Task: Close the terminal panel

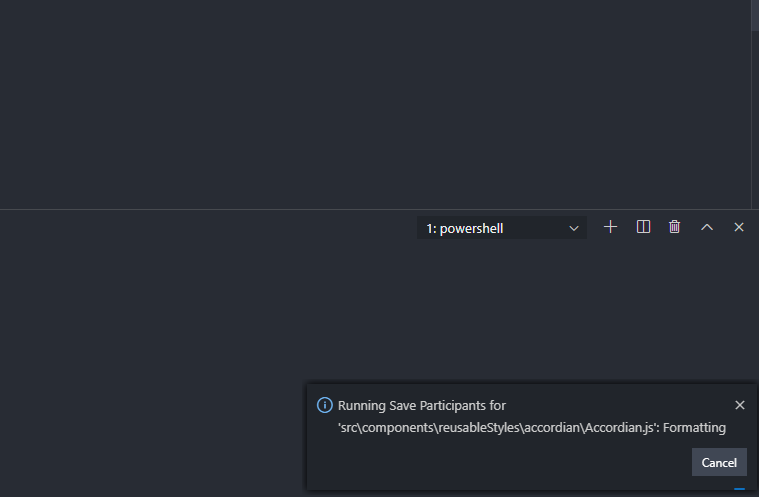Action: click(739, 227)
